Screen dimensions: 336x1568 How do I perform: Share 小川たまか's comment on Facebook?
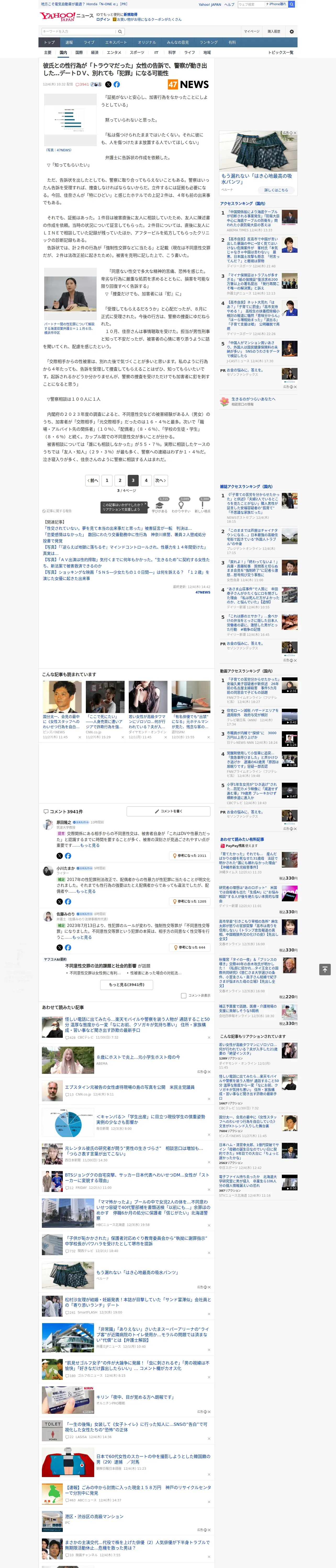tap(68, 902)
